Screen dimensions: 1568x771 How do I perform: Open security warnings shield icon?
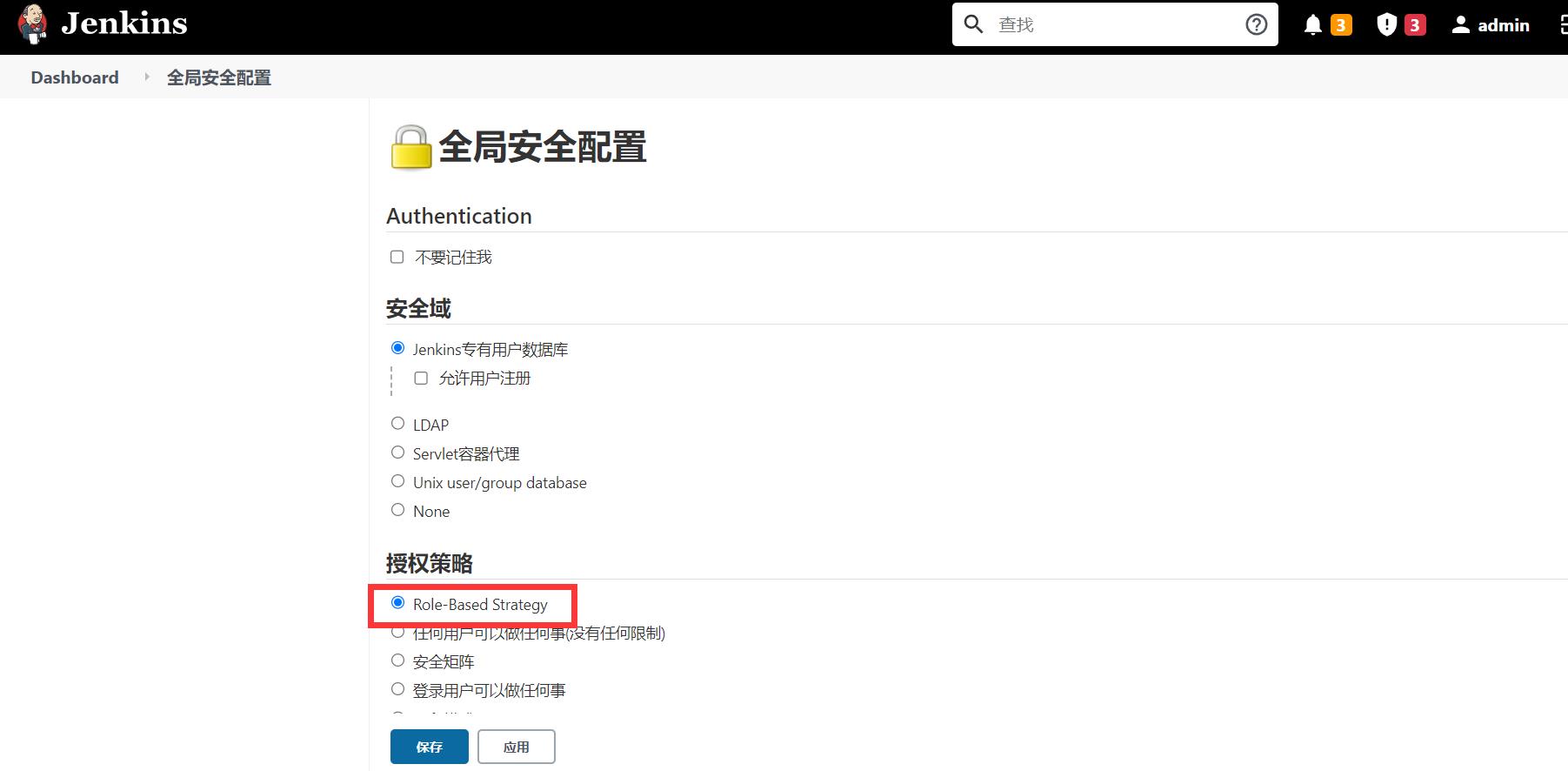[1387, 25]
